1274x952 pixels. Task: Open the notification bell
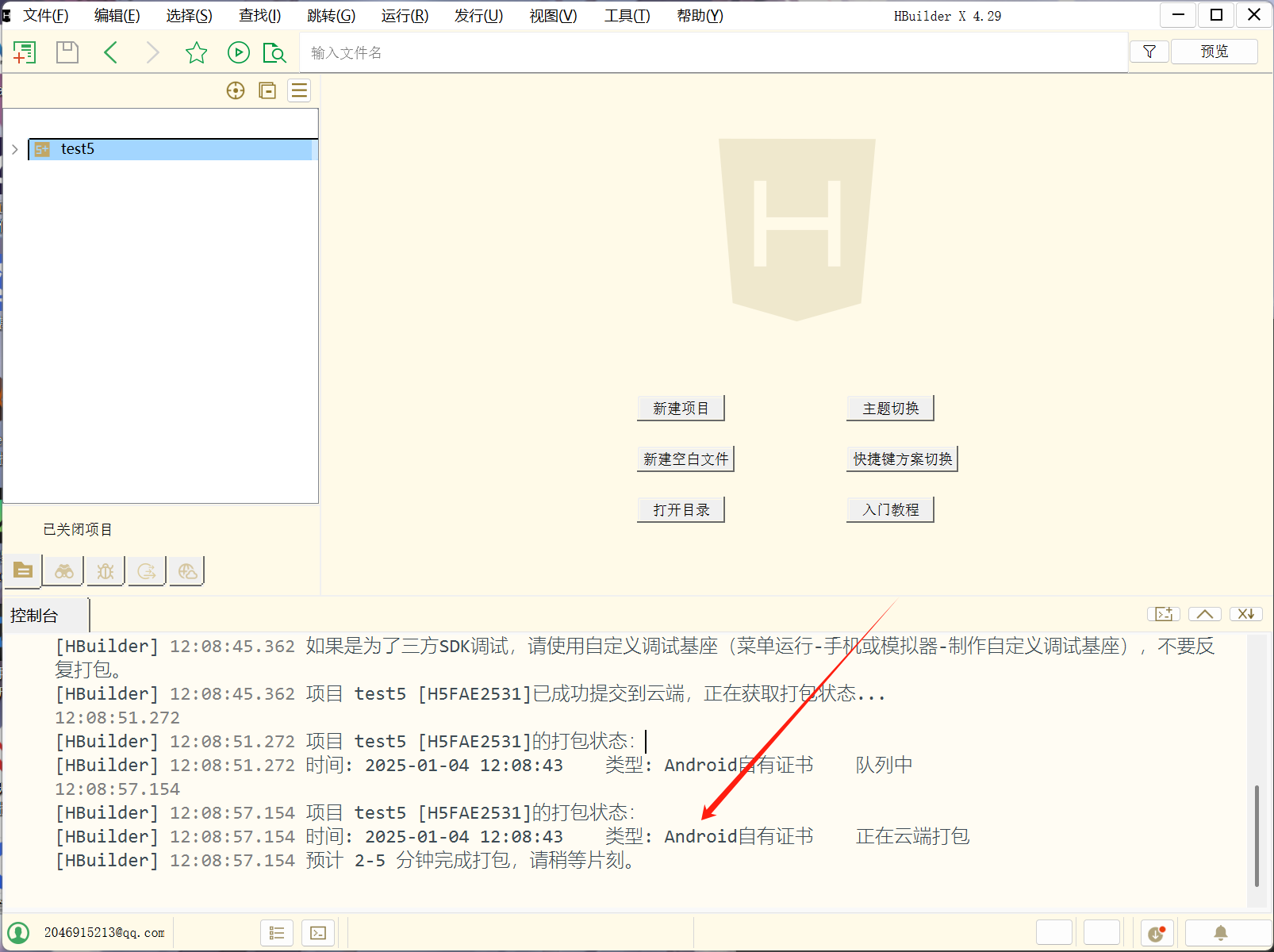[1221, 933]
